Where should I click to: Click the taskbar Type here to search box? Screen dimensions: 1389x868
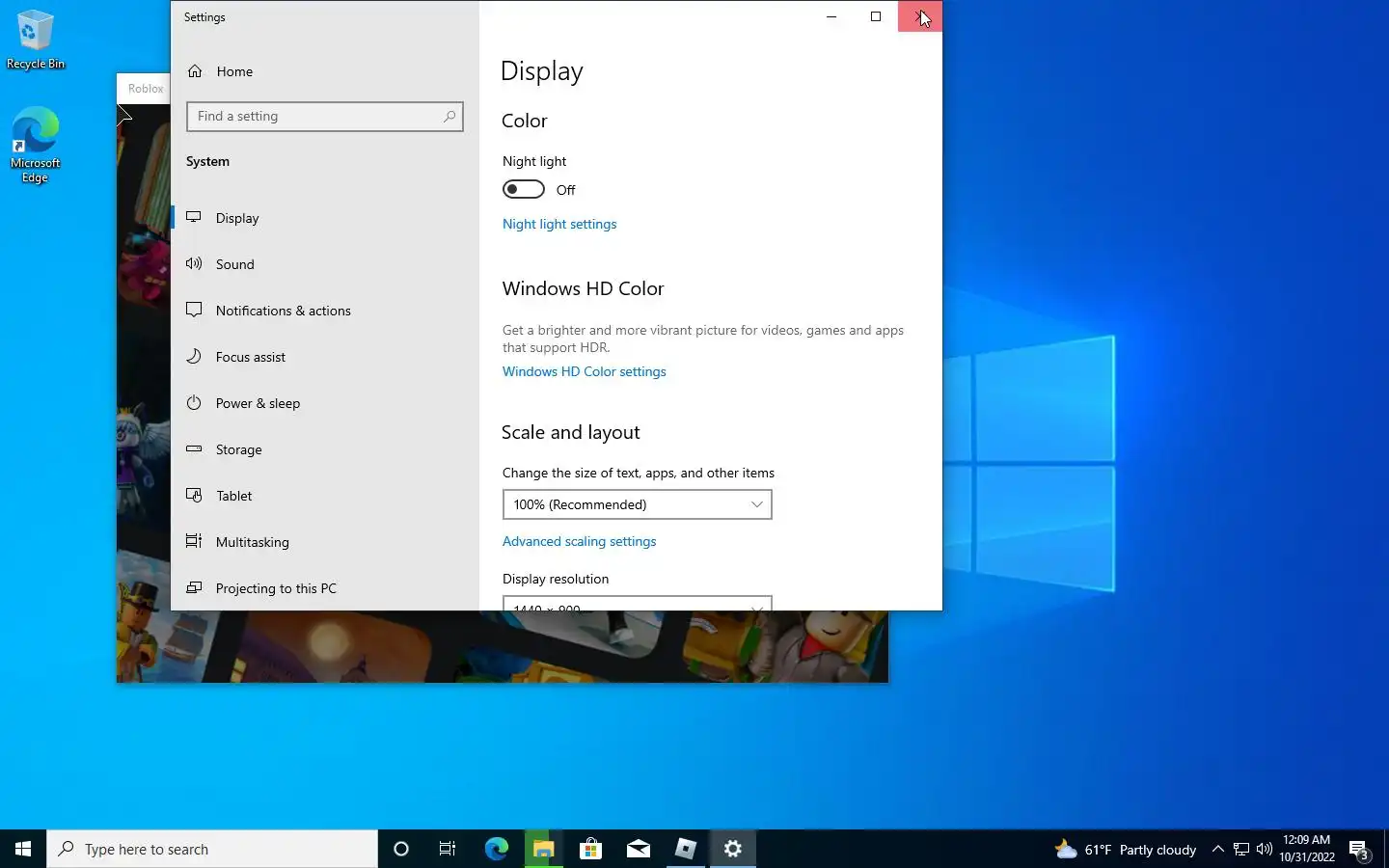click(212, 849)
